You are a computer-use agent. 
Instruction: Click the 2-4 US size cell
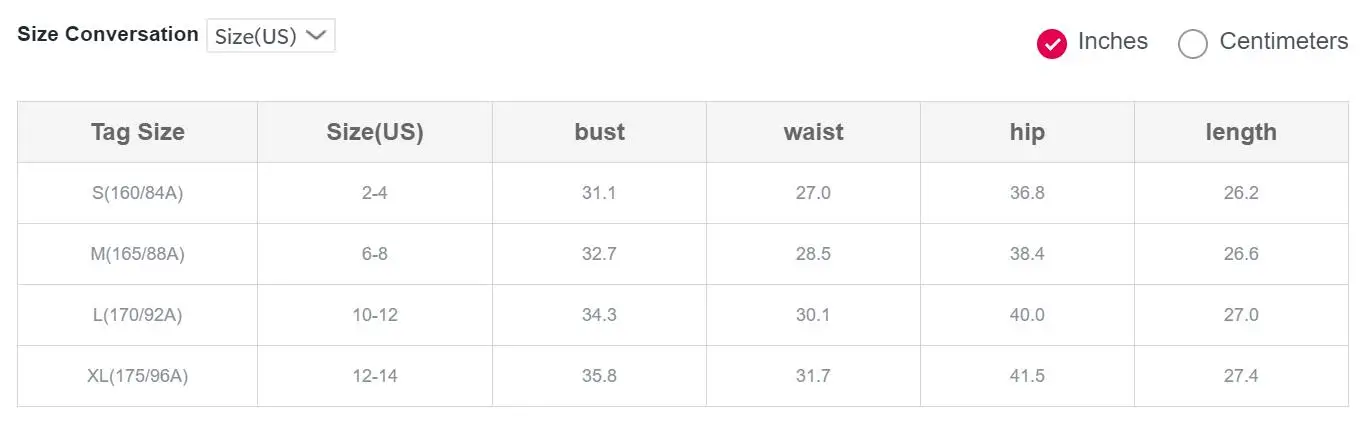click(375, 193)
